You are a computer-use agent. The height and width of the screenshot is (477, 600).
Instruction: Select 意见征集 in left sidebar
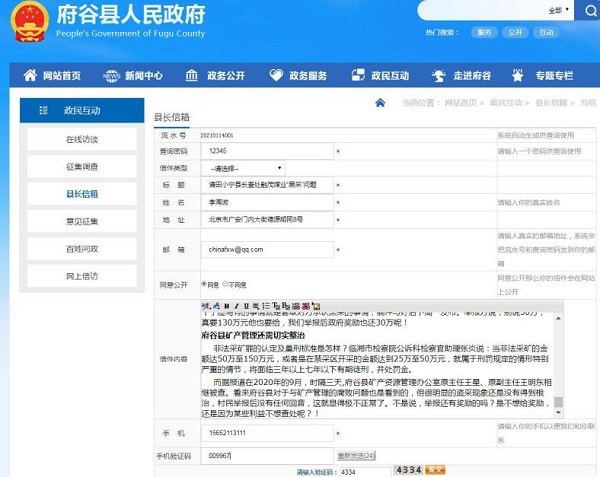pyautogui.click(x=82, y=220)
